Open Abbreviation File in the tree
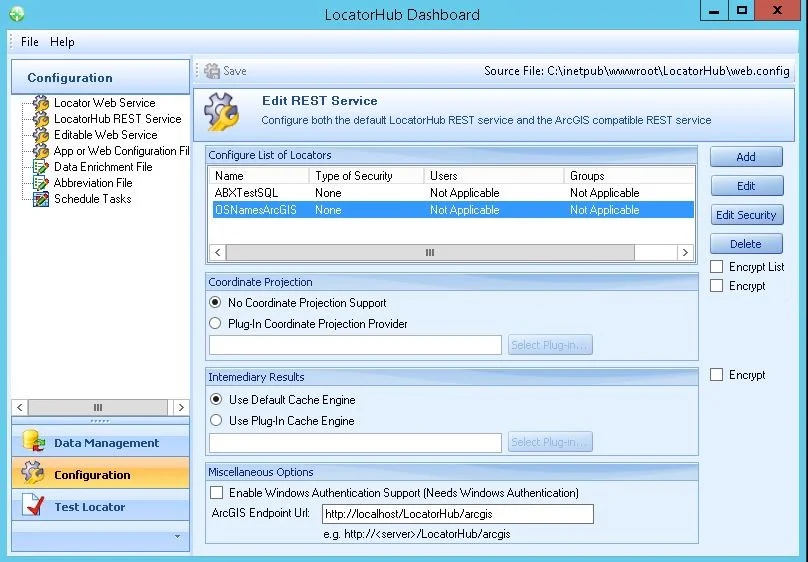Screen dimensions: 808x562 click(x=93, y=182)
